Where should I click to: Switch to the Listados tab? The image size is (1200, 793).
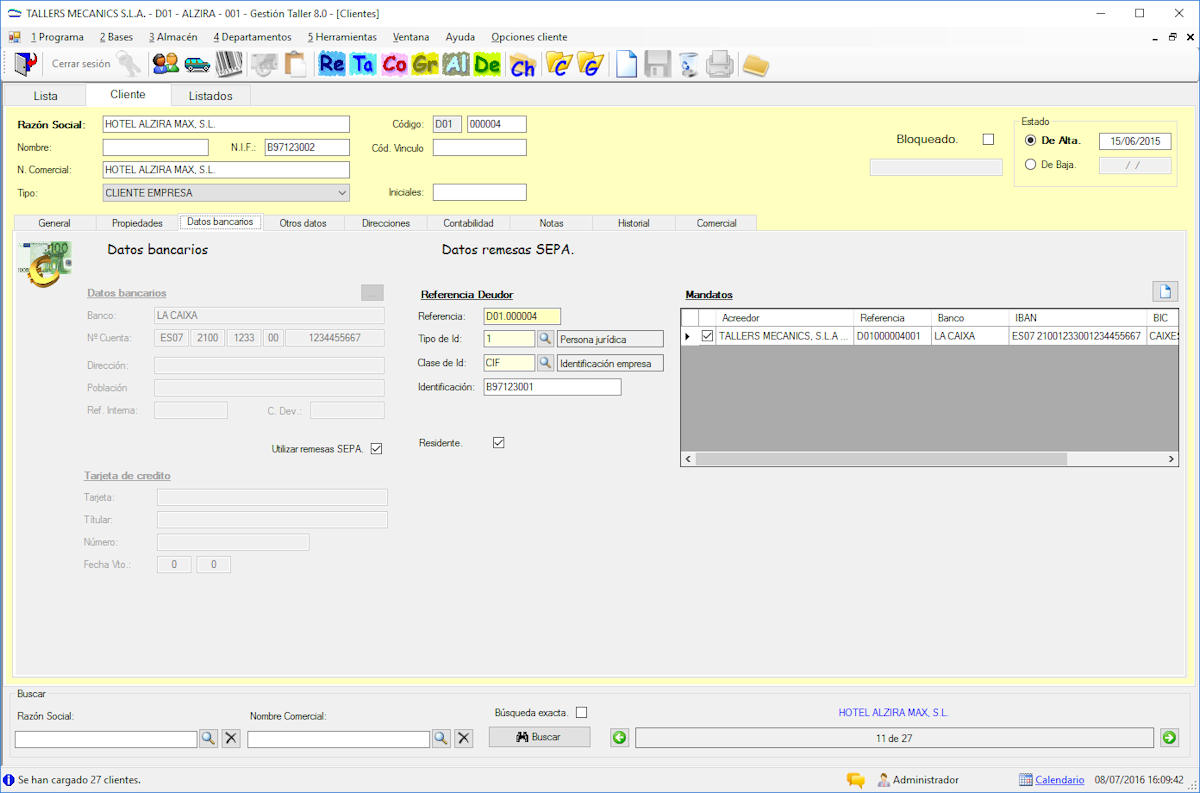tap(211, 96)
